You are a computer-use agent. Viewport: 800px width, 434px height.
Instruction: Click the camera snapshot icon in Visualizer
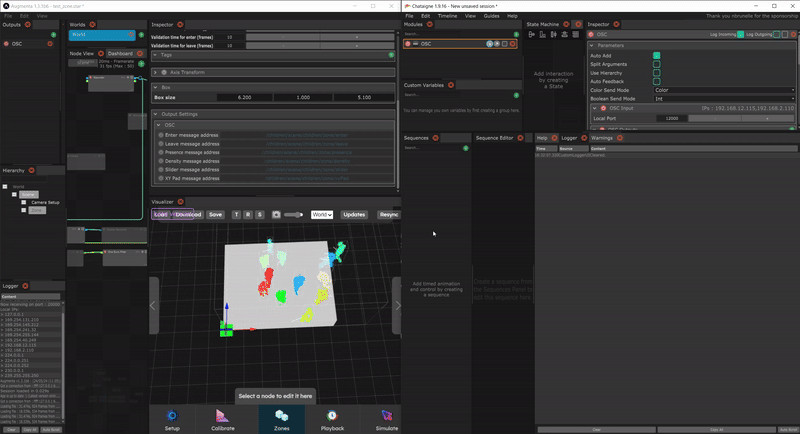point(275,214)
